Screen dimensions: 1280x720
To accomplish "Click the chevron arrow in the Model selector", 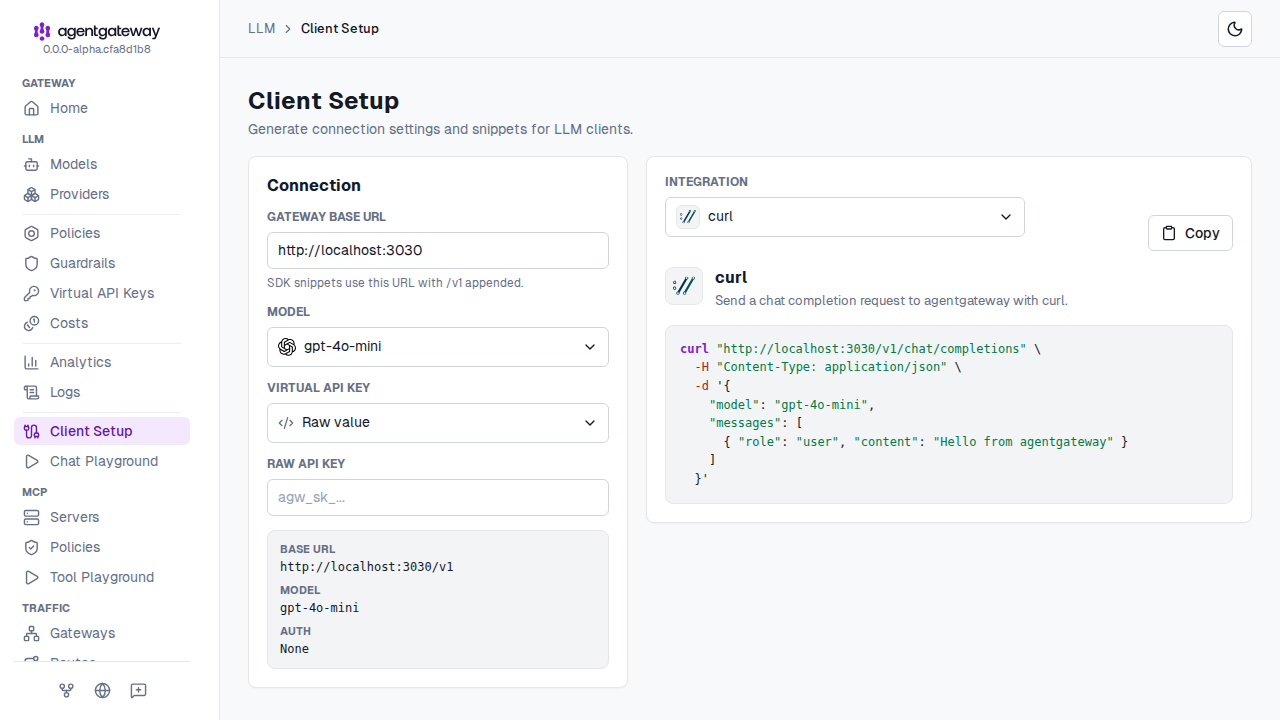I will pos(590,346).
